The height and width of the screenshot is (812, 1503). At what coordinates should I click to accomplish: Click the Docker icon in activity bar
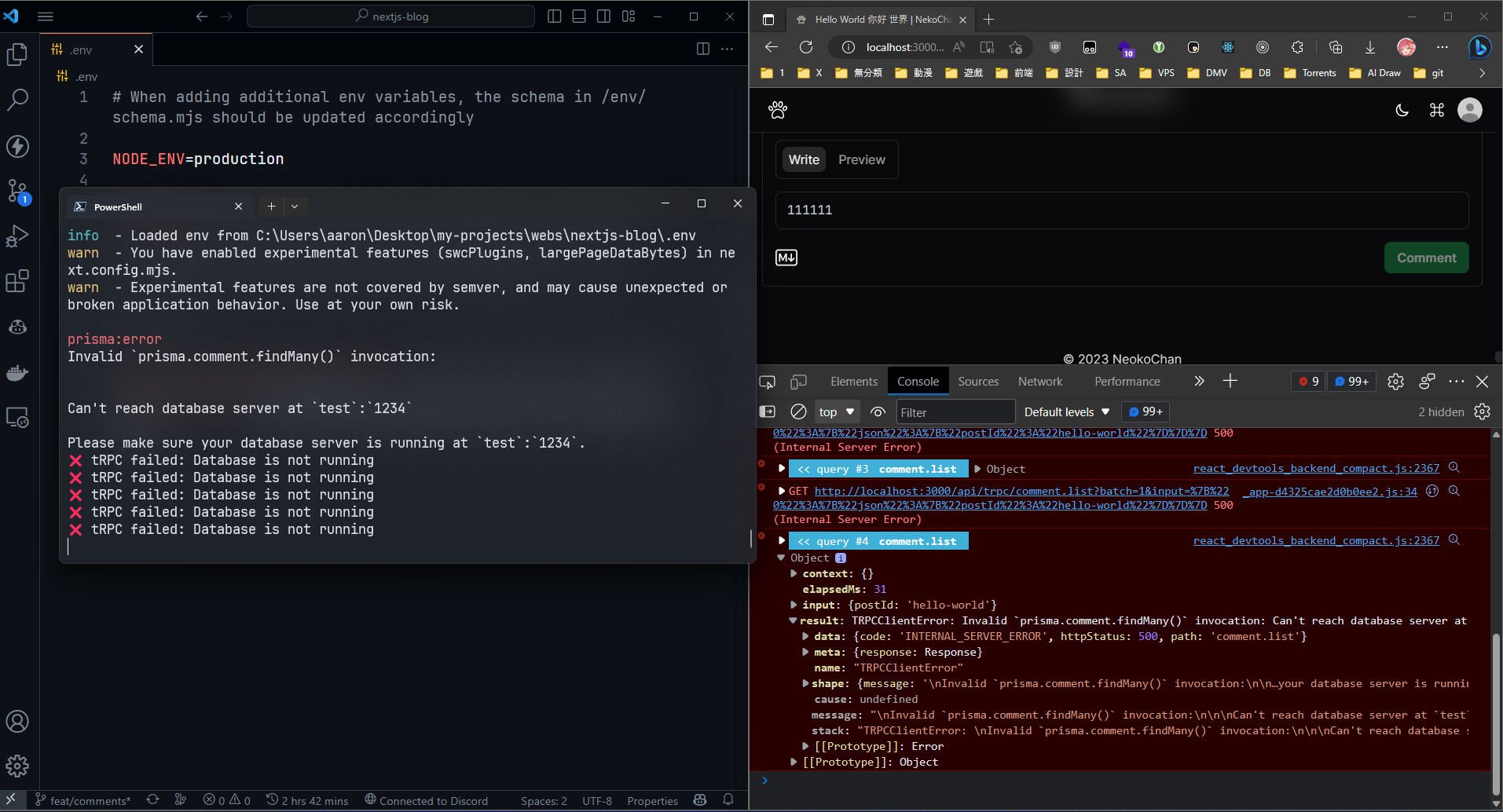[17, 373]
